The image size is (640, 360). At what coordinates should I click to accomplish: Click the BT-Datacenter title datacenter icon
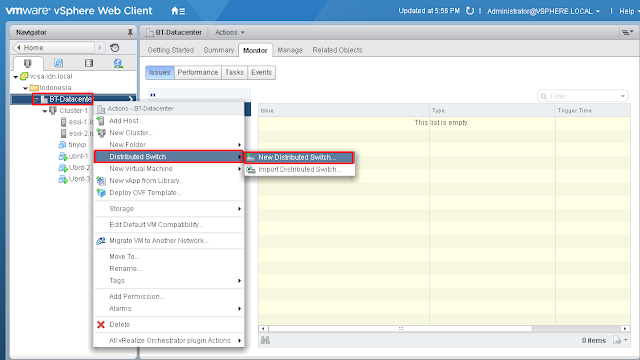[150, 32]
